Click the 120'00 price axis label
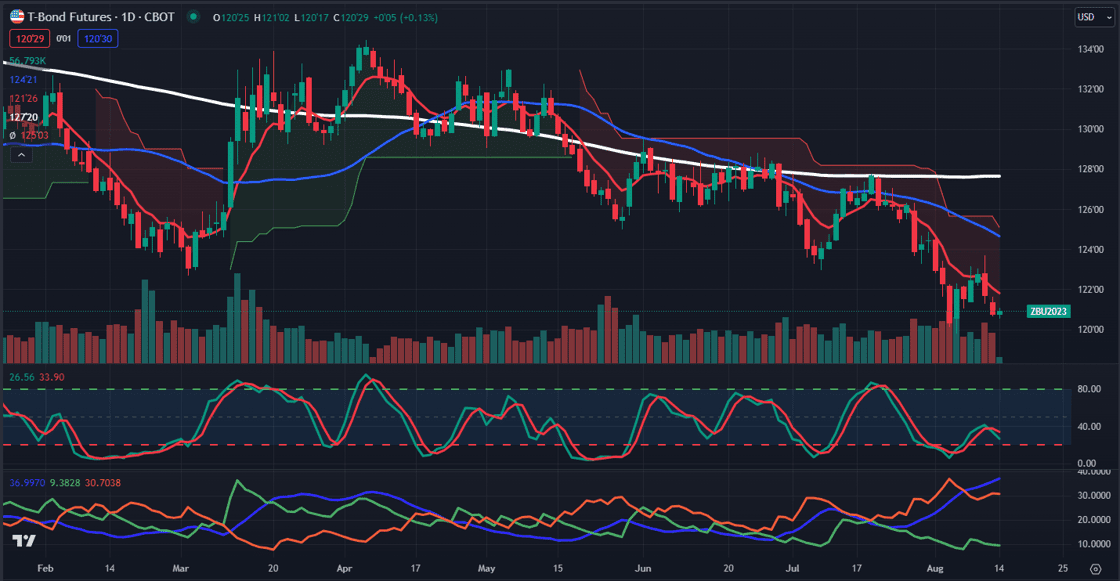Image resolution: width=1120 pixels, height=581 pixels. pyautogui.click(x=1091, y=329)
